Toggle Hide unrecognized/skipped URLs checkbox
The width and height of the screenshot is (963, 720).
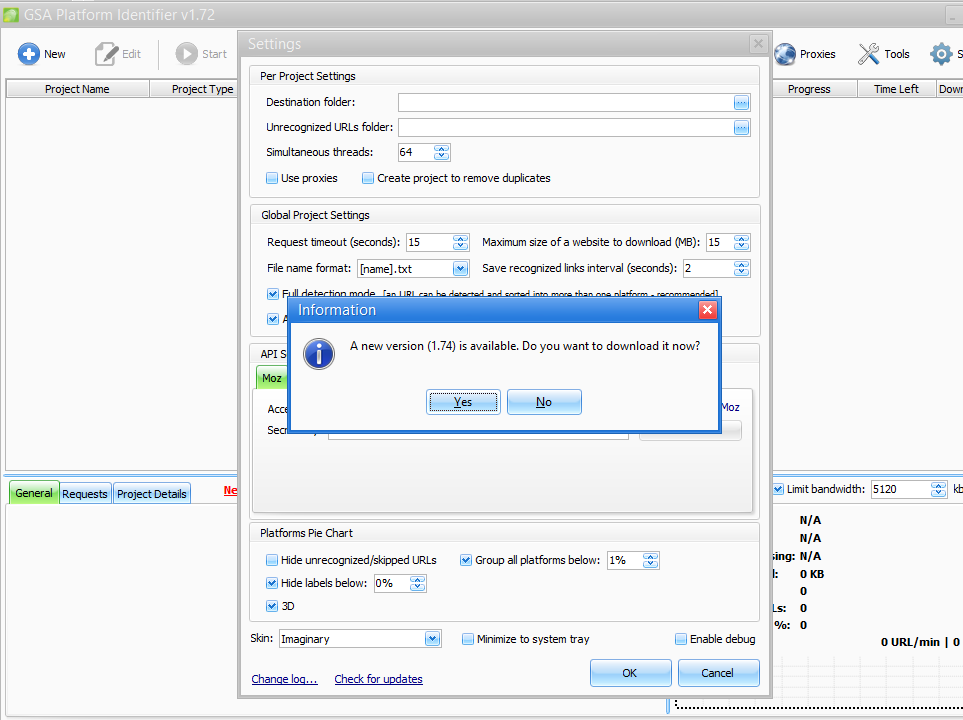point(271,560)
